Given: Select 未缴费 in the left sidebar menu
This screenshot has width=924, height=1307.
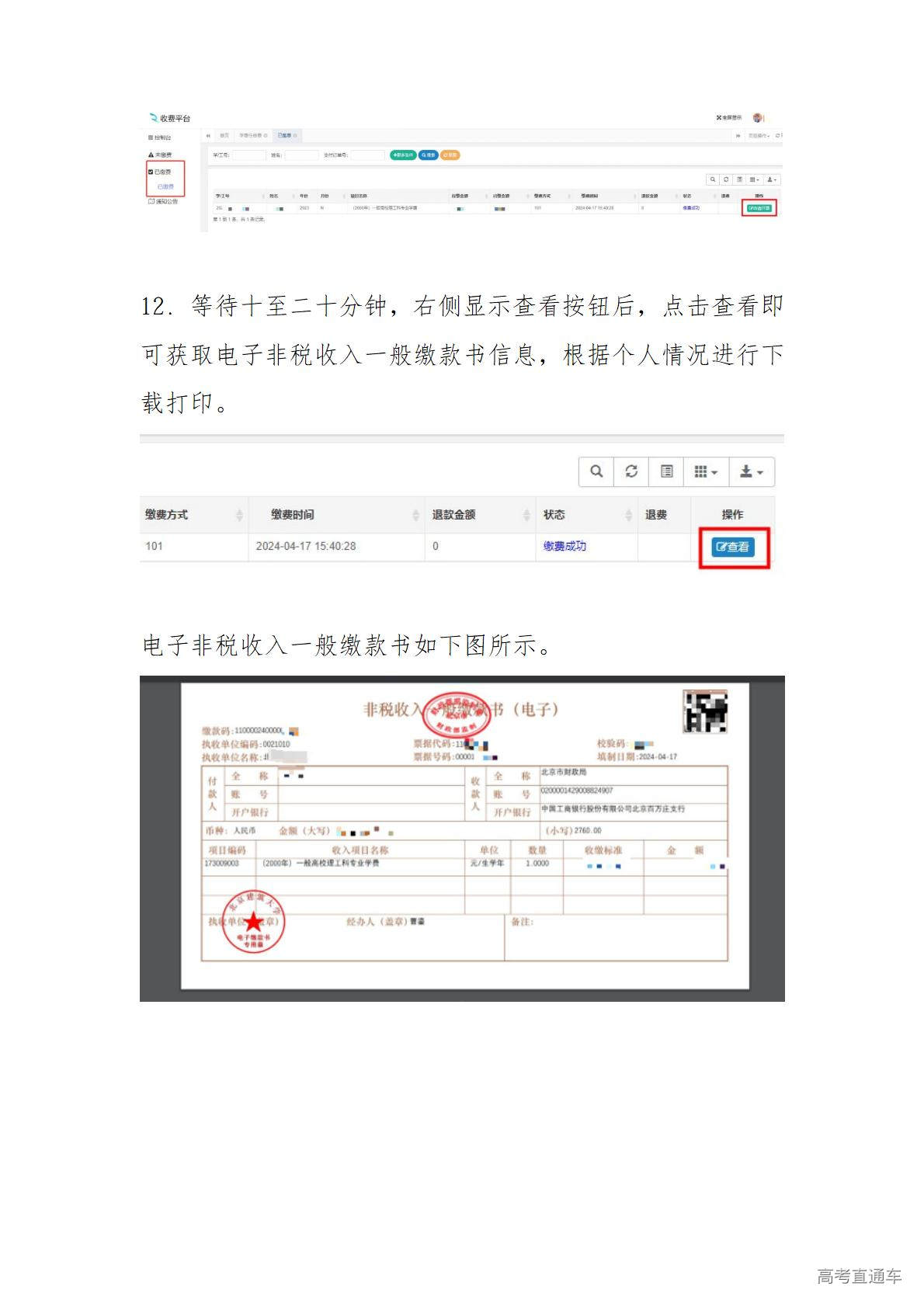Looking at the screenshot, I should 161,155.
